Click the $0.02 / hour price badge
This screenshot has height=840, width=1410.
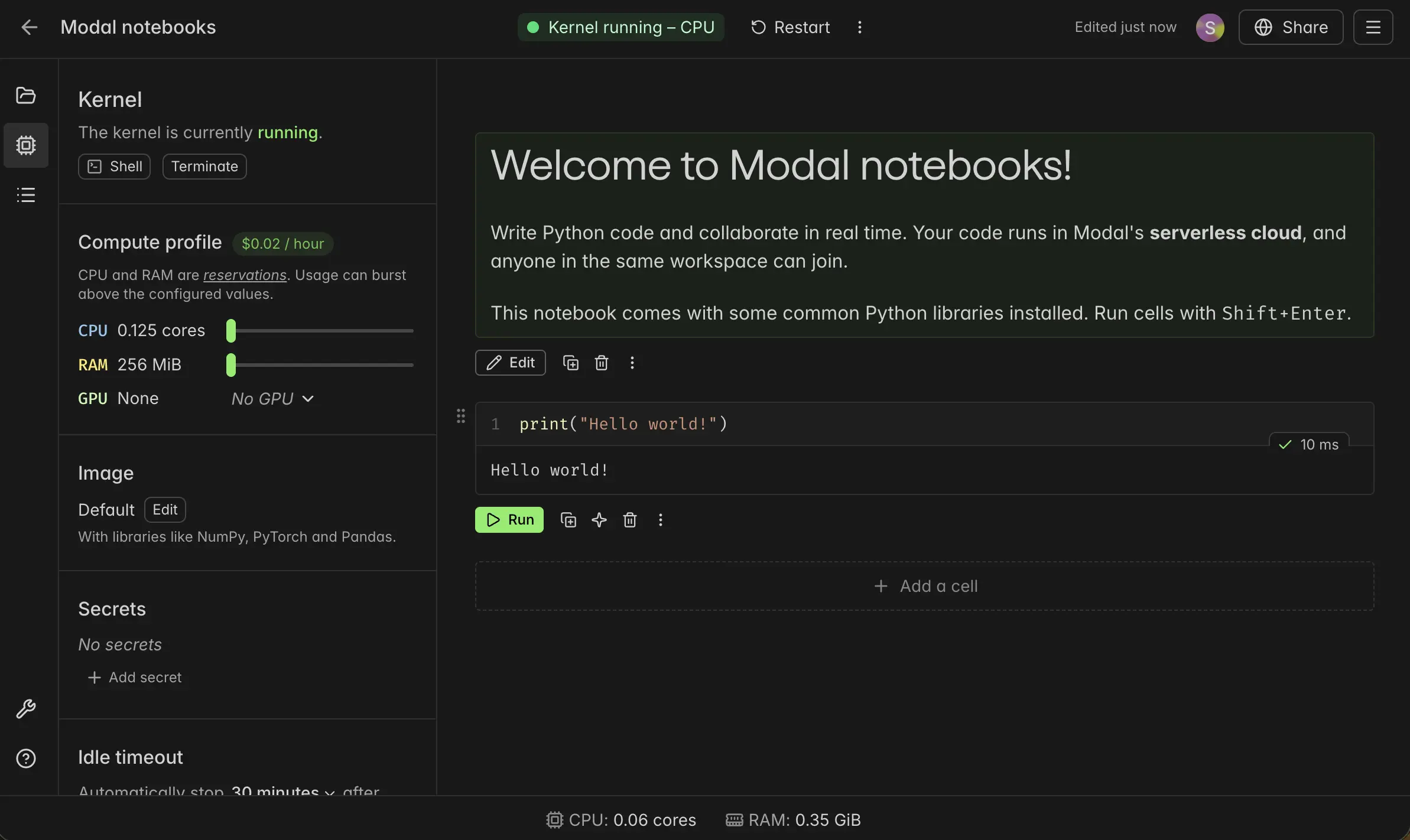[282, 244]
